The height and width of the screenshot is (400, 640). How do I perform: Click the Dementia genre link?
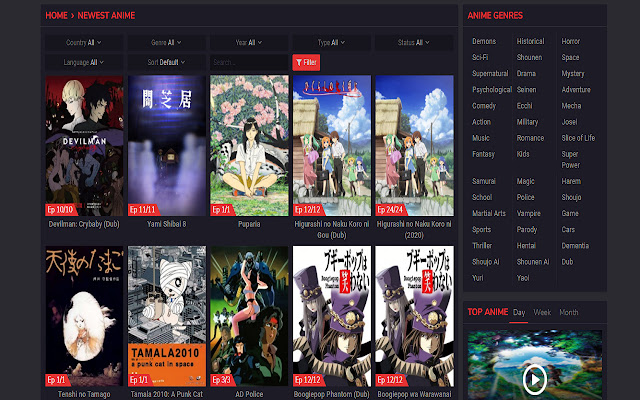(575, 246)
